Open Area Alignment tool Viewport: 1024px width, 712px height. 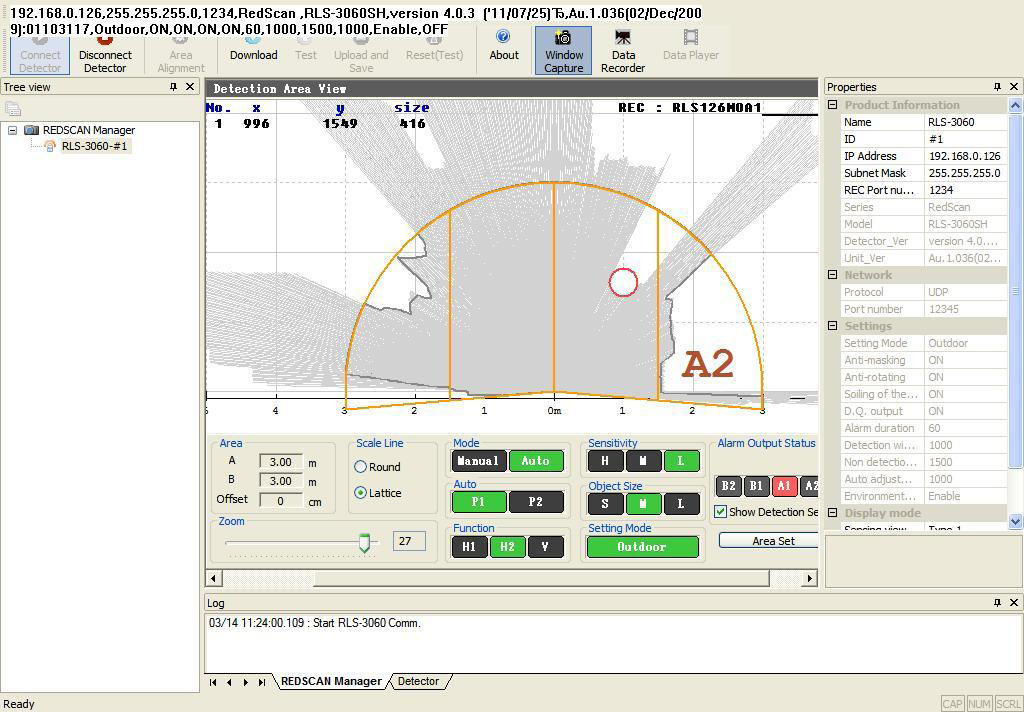click(x=181, y=55)
